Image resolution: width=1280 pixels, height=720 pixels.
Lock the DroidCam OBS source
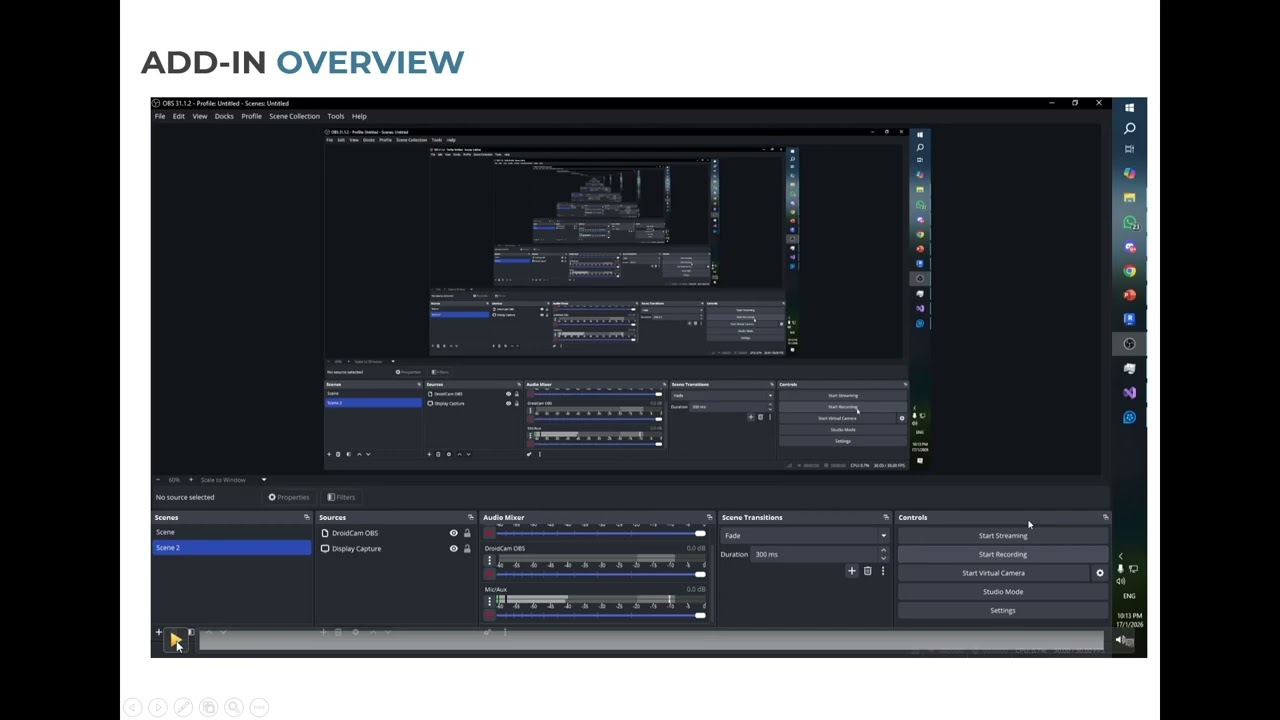(467, 533)
